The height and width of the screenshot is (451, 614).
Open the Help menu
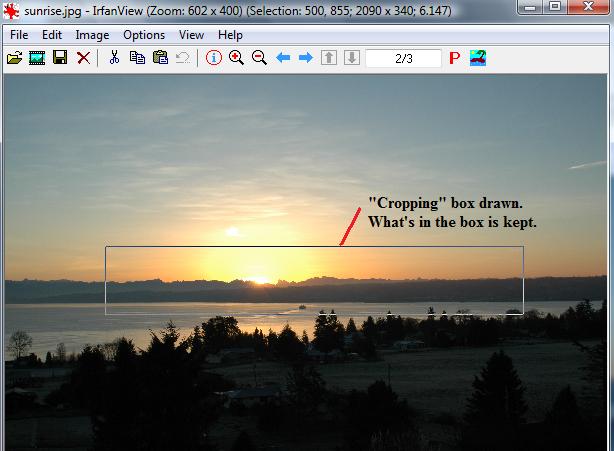pyautogui.click(x=230, y=35)
